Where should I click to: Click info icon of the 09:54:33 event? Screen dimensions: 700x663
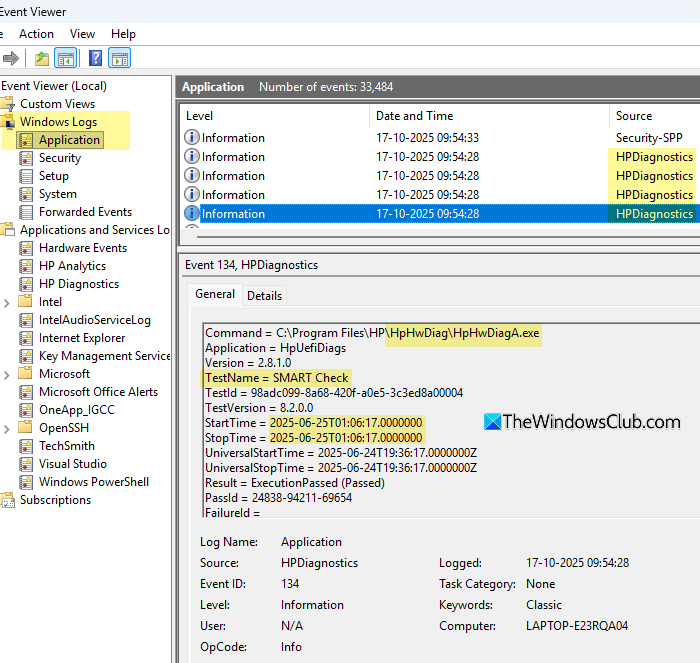pyautogui.click(x=192, y=137)
